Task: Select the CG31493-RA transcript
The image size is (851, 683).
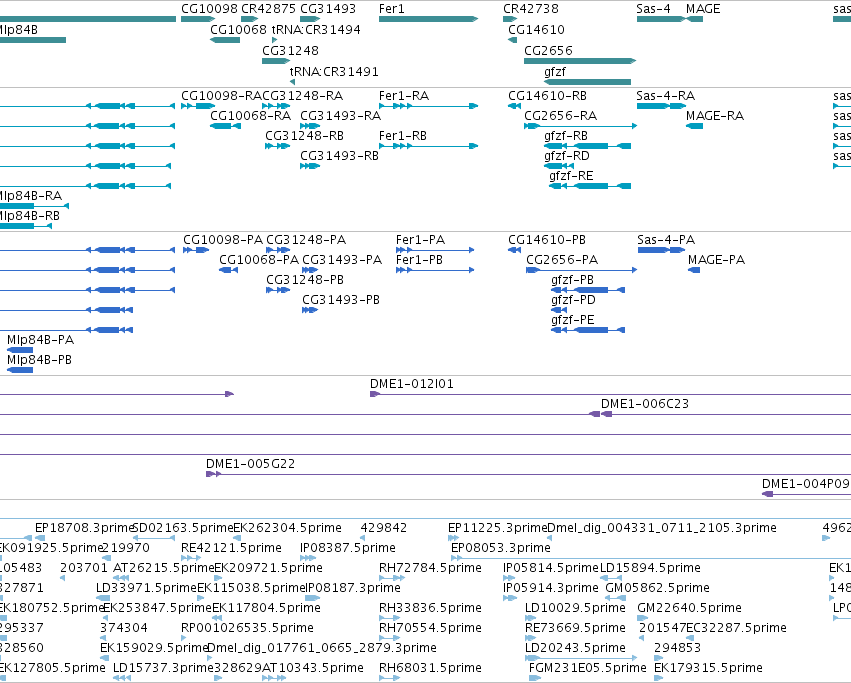Action: [310, 126]
